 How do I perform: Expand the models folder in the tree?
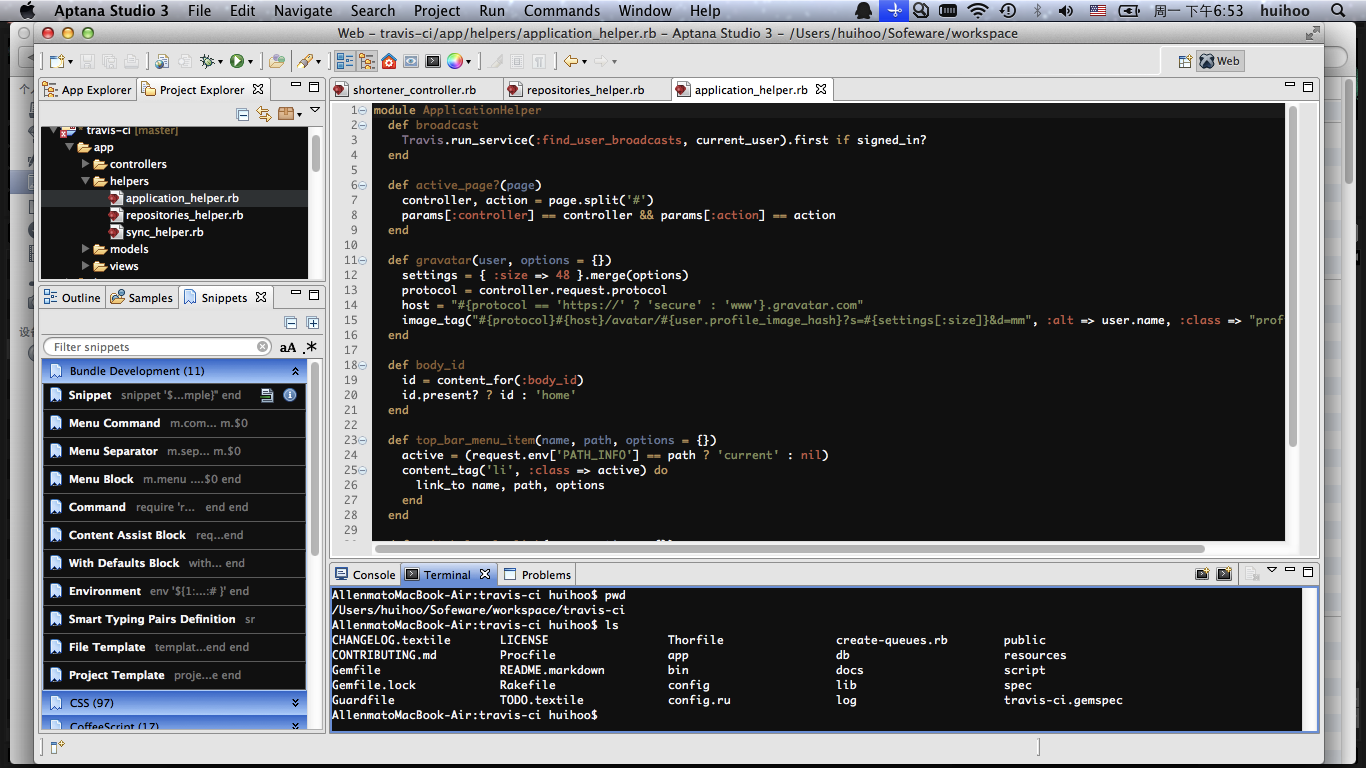(86, 249)
